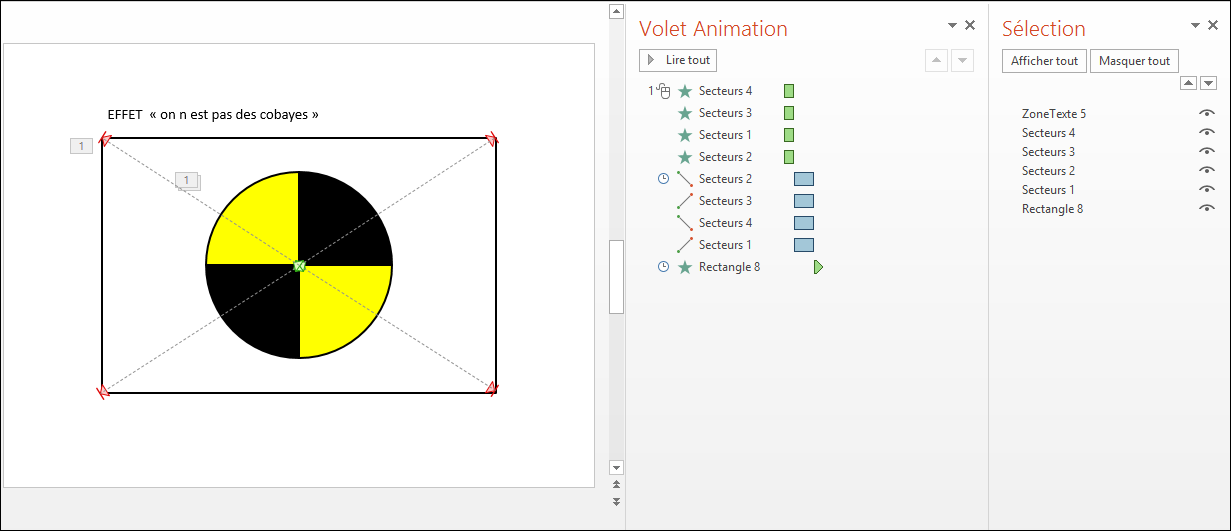Image resolution: width=1231 pixels, height=531 pixels.
Task: Hide Secteurs 4 with its eye icon
Action: 1207,133
